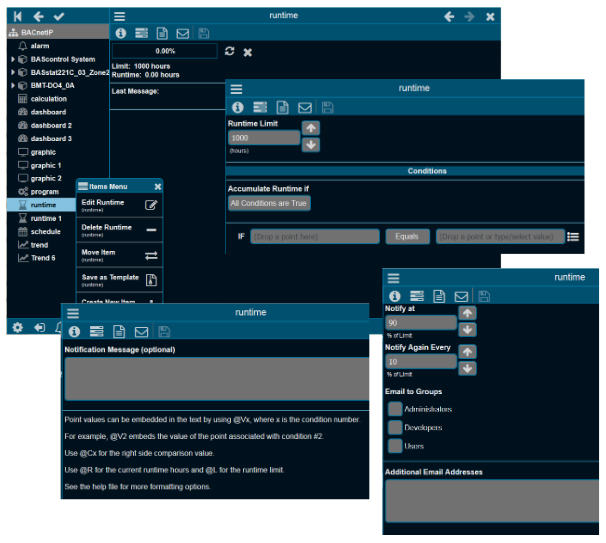Click the reset runtime refresh icon
The image size is (606, 543).
(230, 51)
